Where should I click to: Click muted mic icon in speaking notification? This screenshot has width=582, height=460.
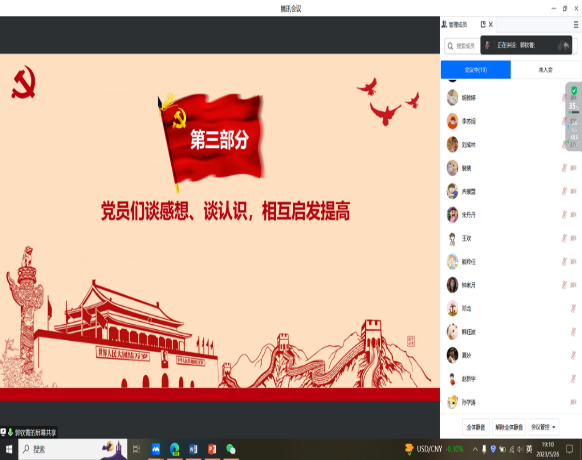(487, 45)
